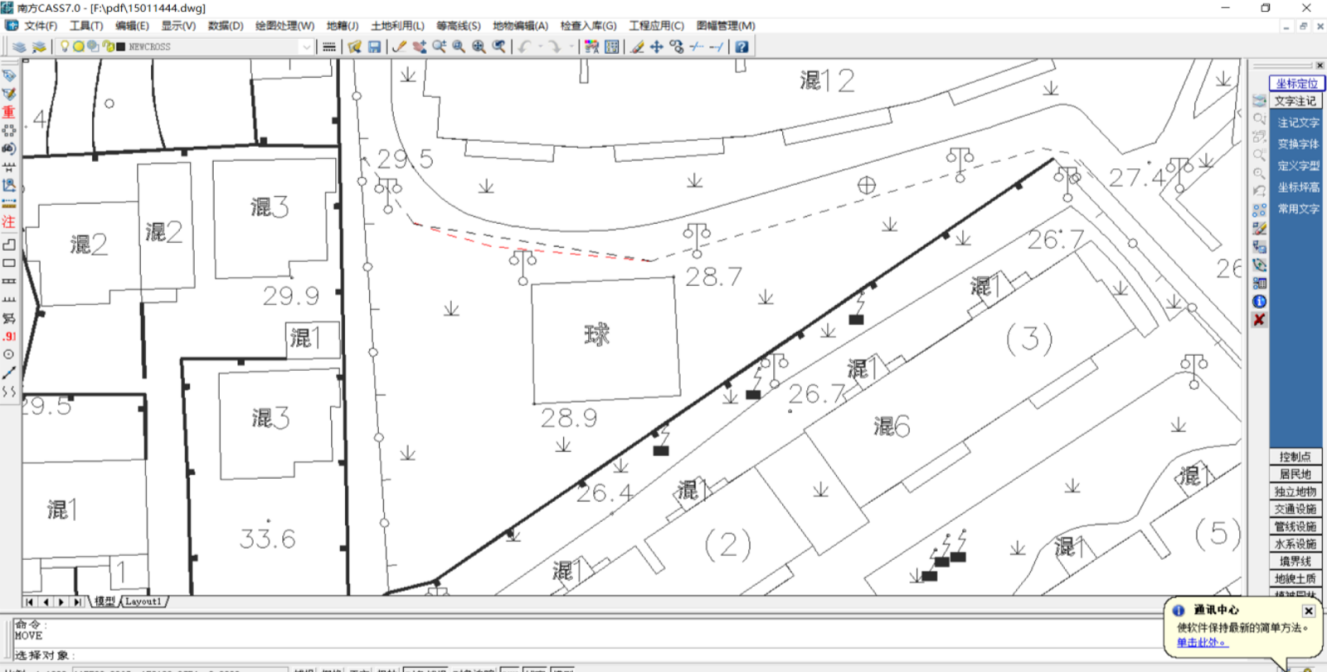Select the Pan (move cross arrows) tool

(656, 47)
